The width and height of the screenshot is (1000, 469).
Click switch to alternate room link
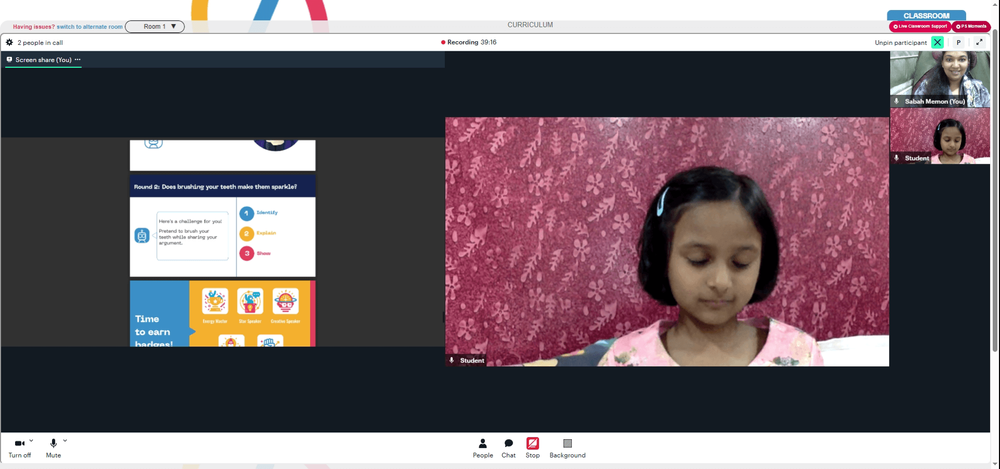pos(90,27)
